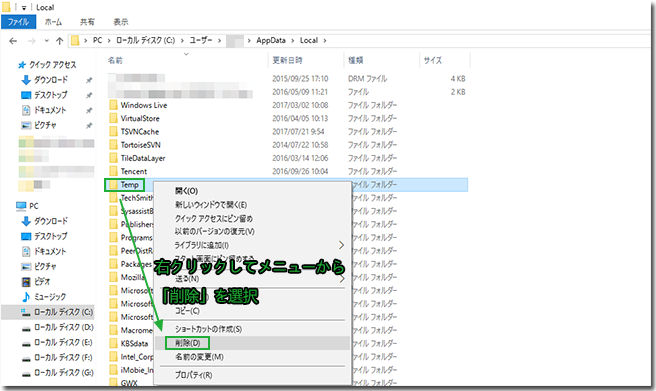
Task: Choose クイック アクセスにピン留め menu item
Action: (214, 218)
